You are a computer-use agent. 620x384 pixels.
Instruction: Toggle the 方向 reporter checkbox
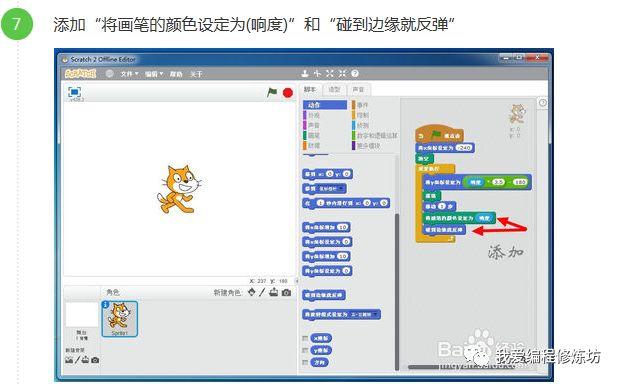305,363
